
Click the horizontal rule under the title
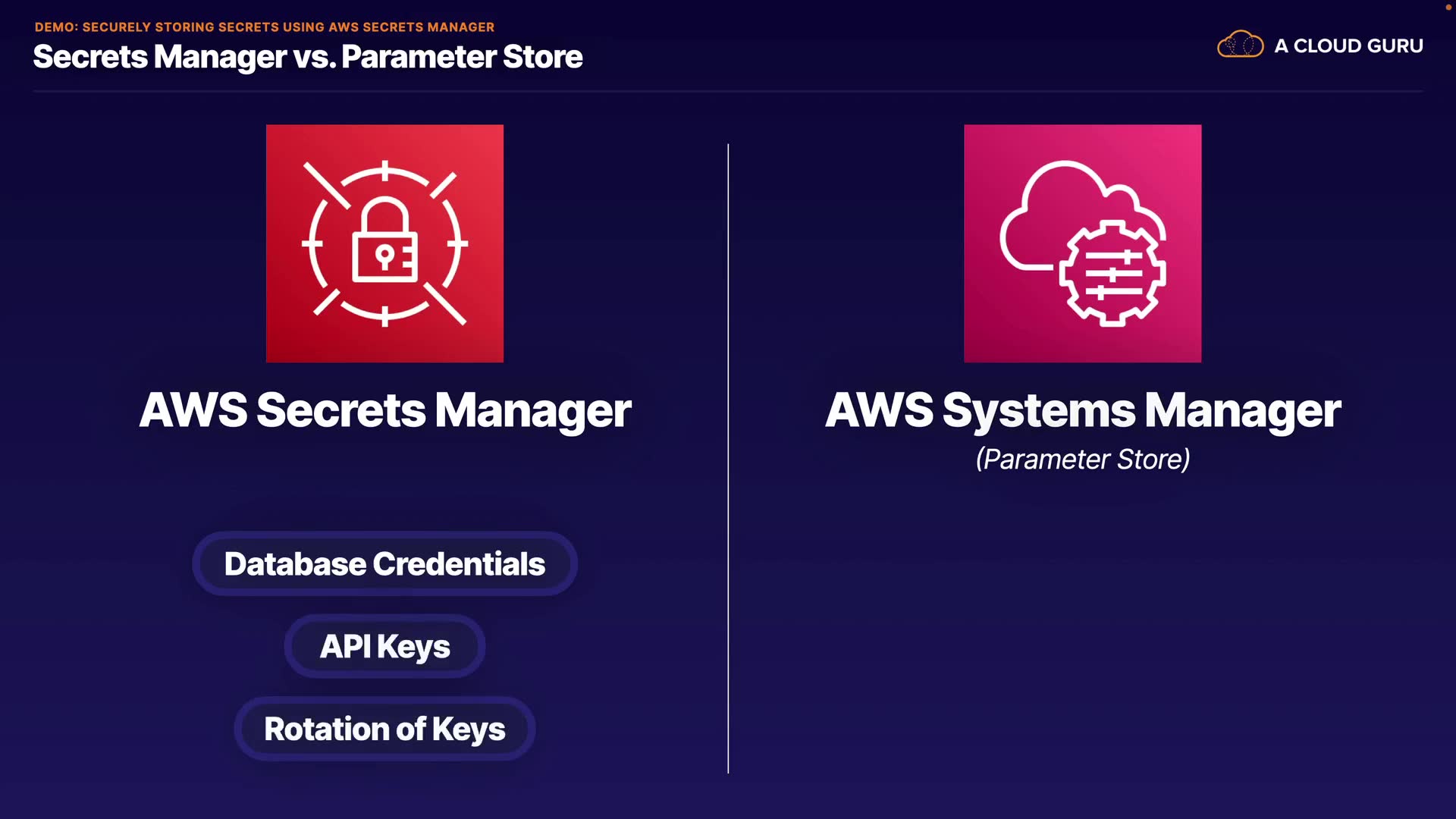(728, 92)
